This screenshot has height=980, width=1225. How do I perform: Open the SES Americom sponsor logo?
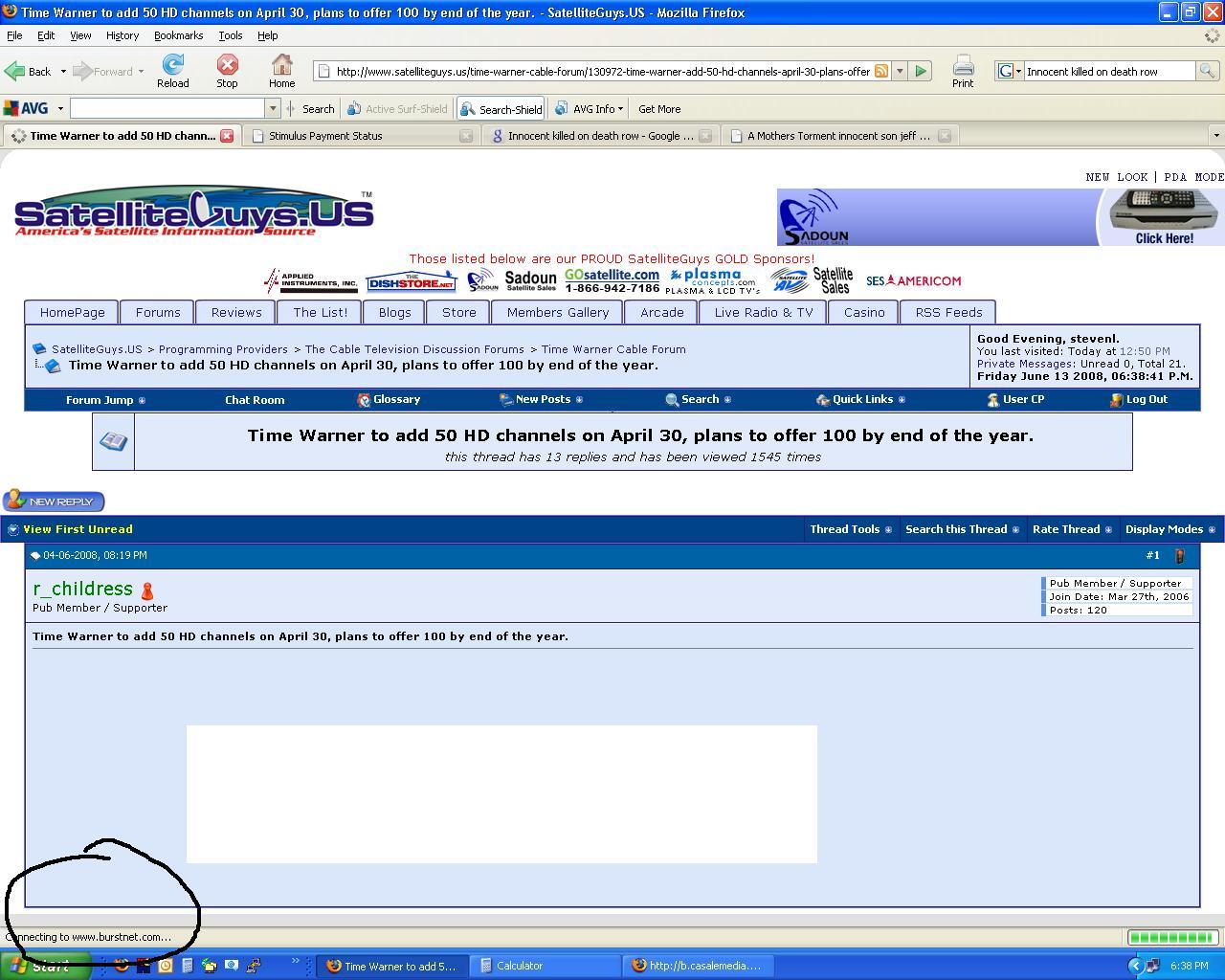[913, 280]
